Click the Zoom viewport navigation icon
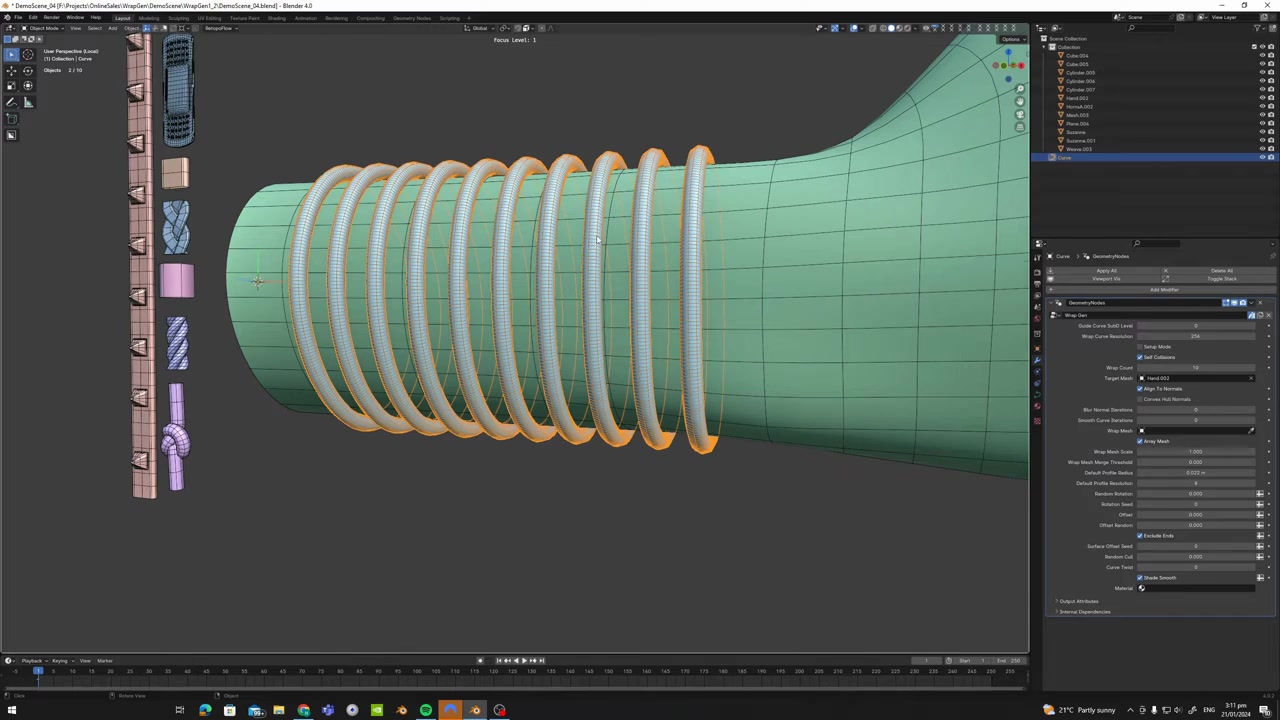The image size is (1280, 720). point(1020,89)
